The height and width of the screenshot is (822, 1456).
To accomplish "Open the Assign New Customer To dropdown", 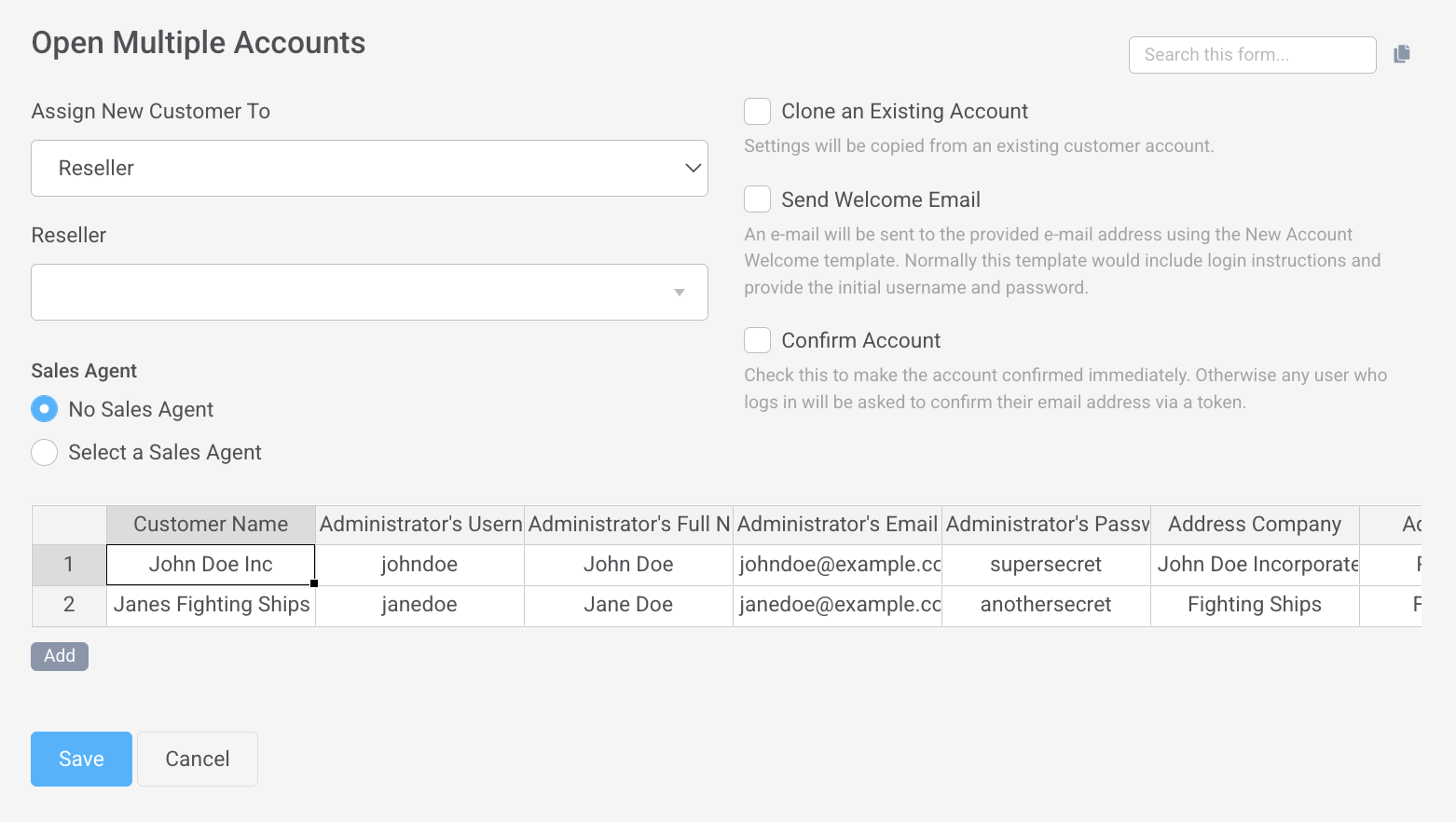I will 369,169.
